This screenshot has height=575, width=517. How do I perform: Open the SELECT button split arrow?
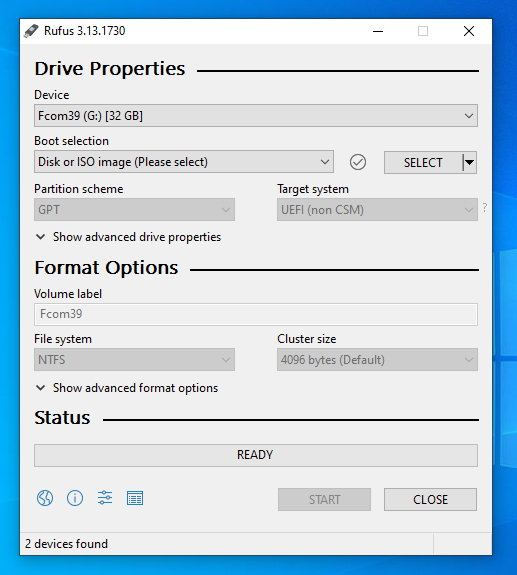(x=469, y=162)
